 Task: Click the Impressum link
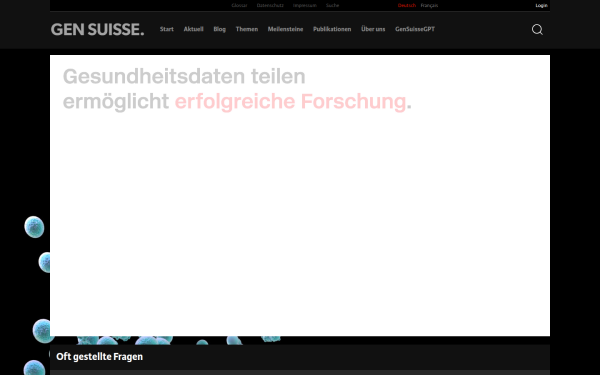click(305, 5)
